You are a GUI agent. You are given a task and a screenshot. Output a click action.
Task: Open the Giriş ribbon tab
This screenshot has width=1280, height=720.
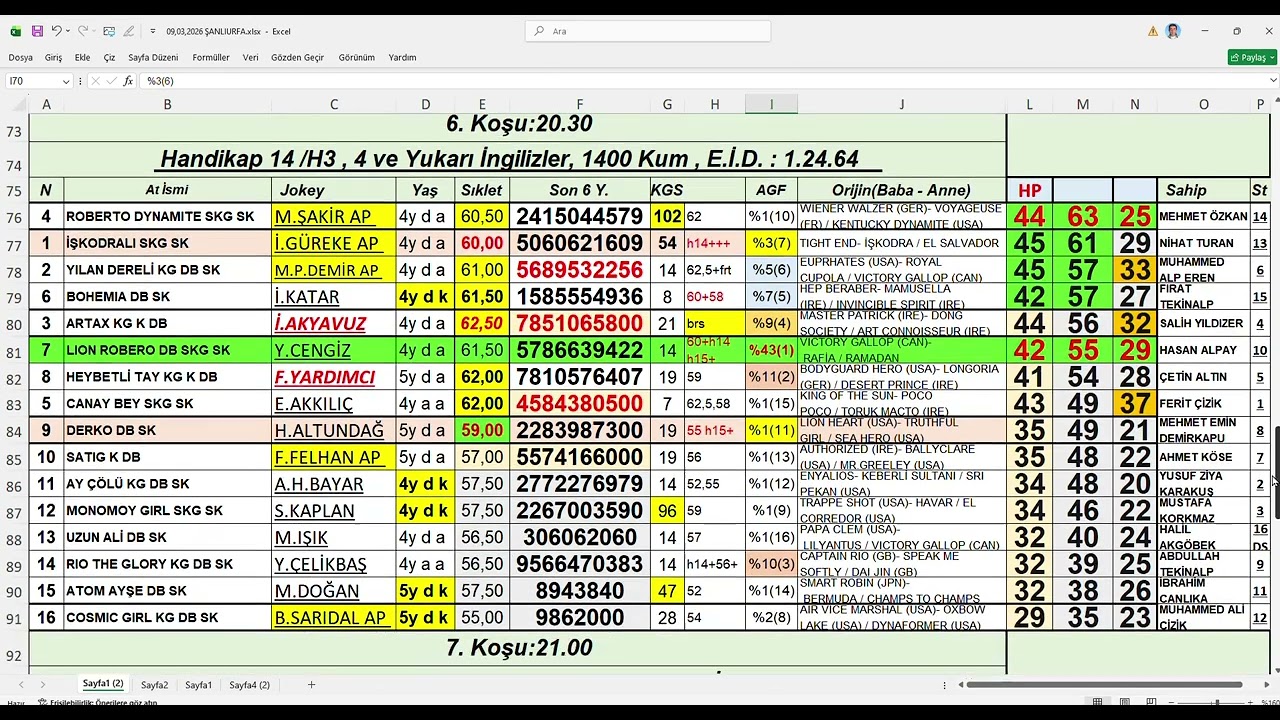coord(53,57)
